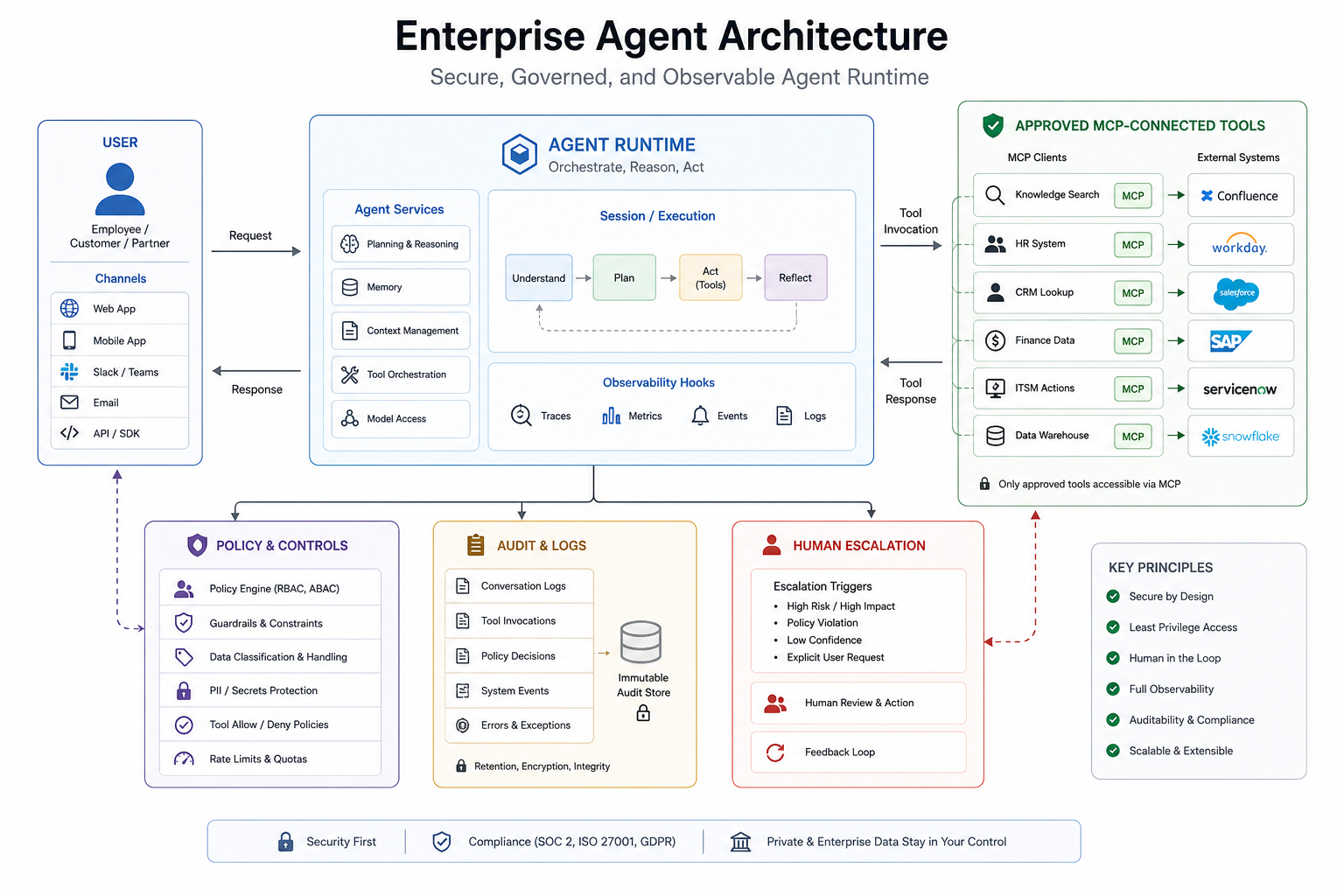
Task: Click the Conversation Logs row
Action: pos(520,586)
